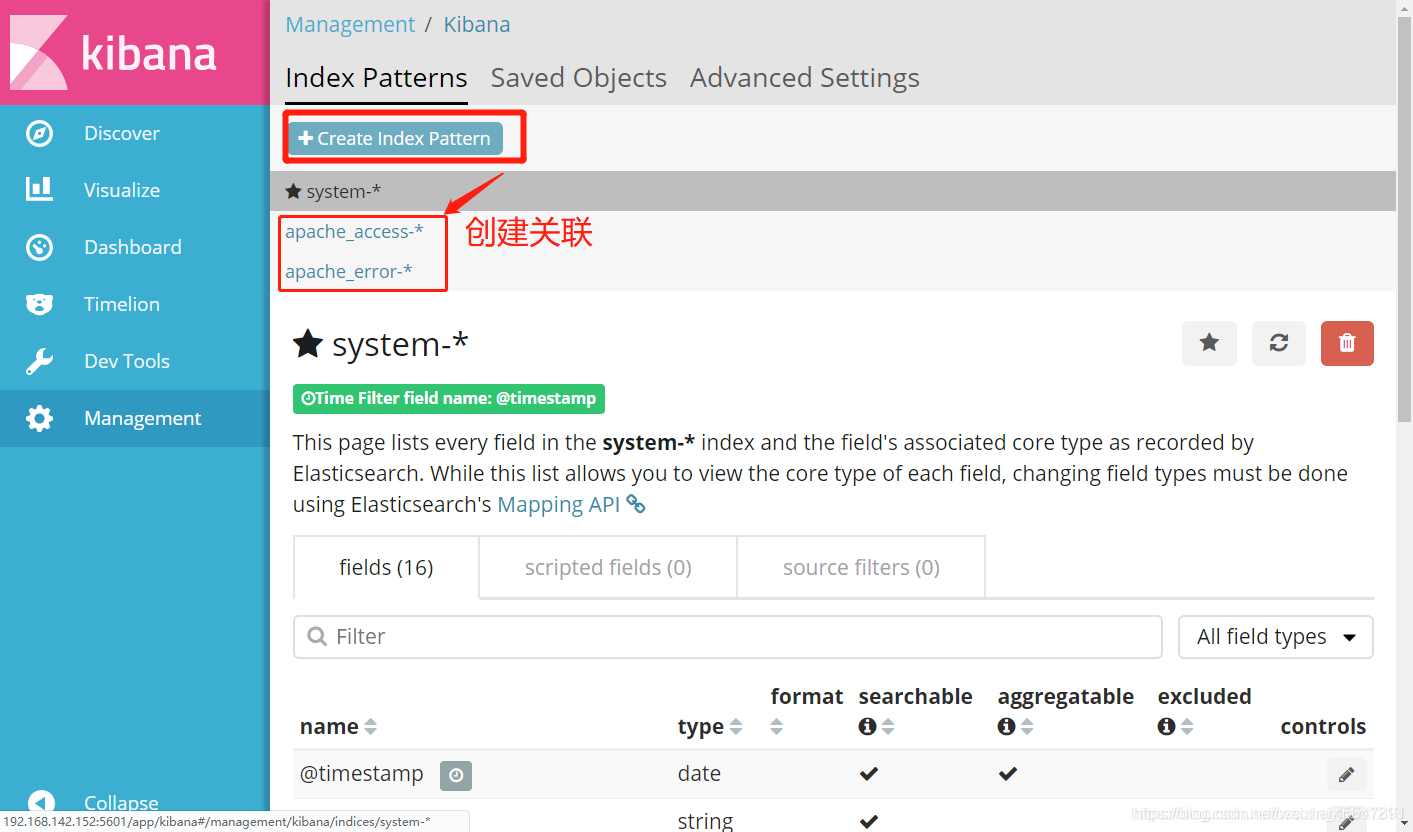
Task: Click excluded column info icon
Action: pyautogui.click(x=1166, y=727)
